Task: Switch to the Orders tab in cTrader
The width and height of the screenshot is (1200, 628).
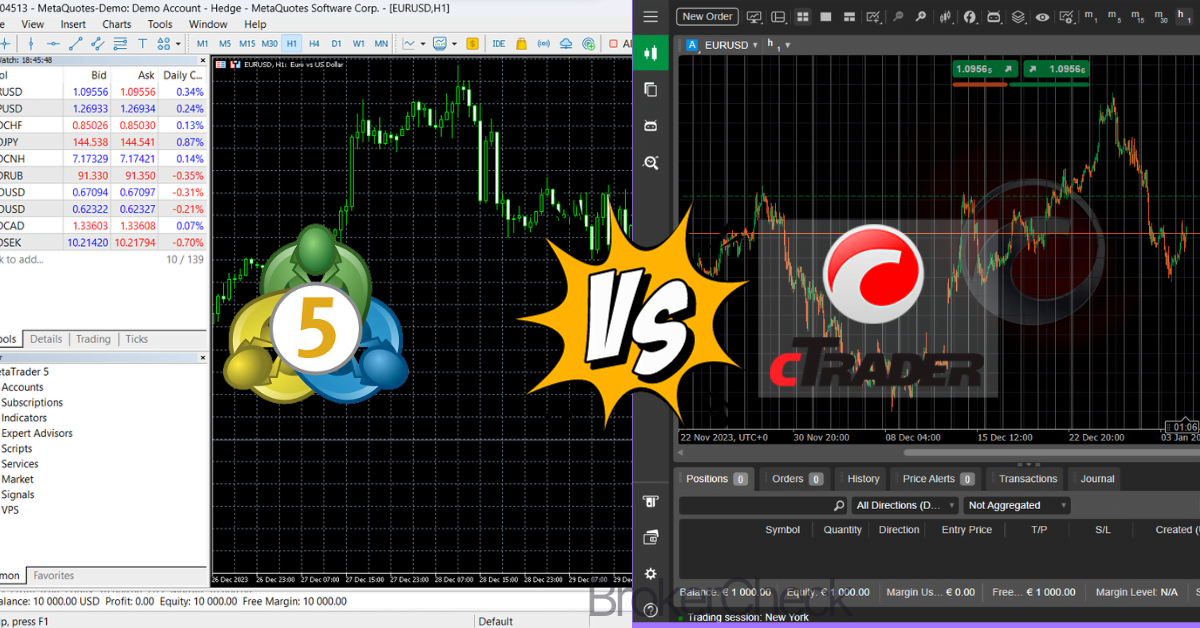Action: 797,479
